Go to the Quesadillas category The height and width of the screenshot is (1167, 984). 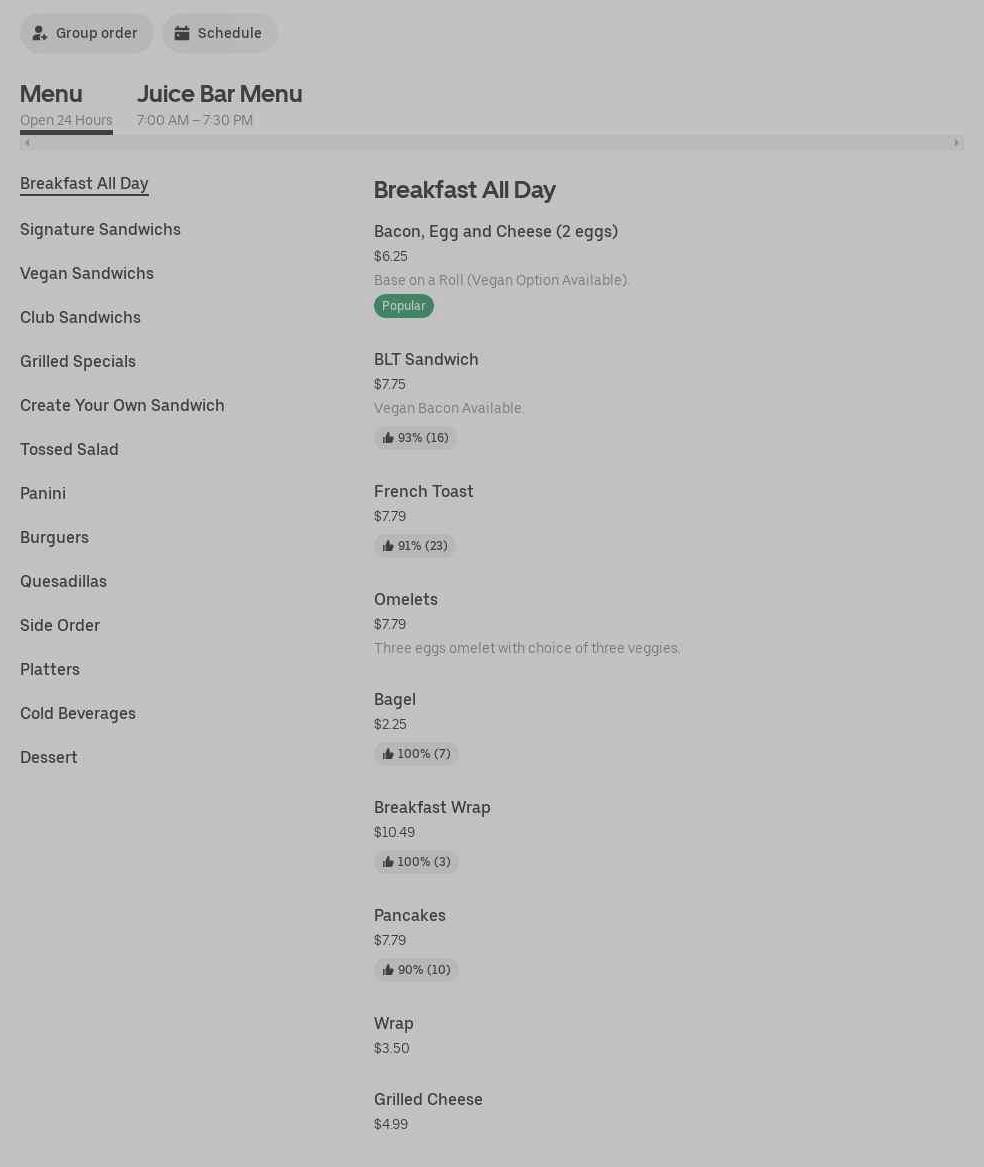click(63, 582)
